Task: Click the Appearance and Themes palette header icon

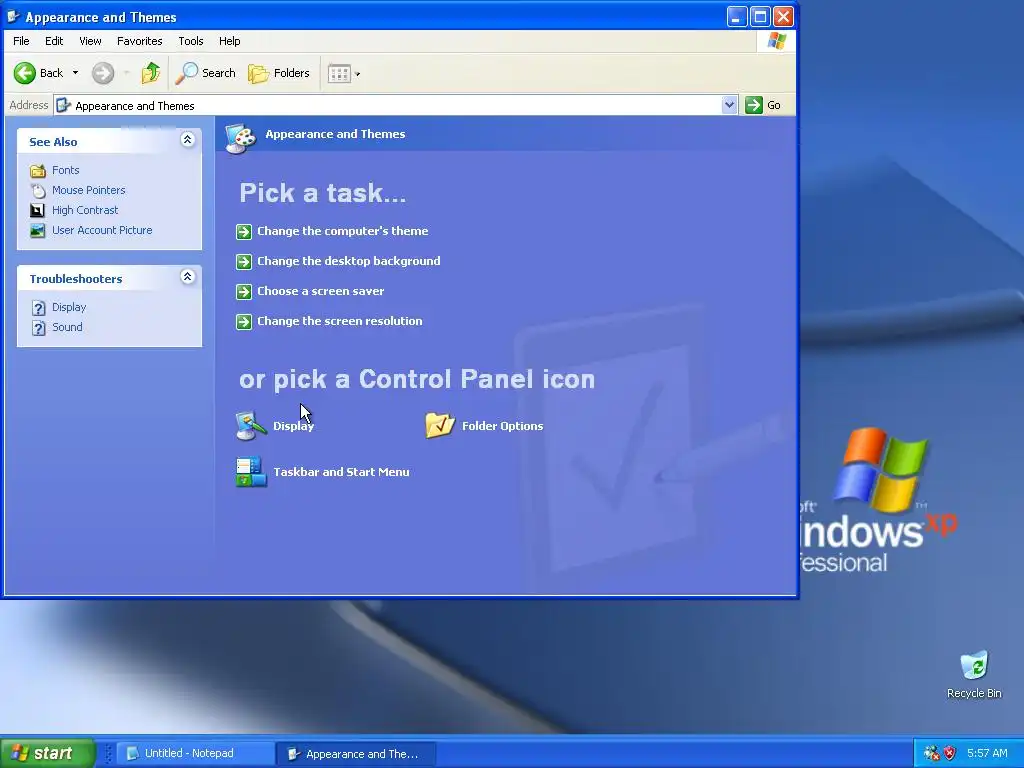Action: click(x=241, y=138)
